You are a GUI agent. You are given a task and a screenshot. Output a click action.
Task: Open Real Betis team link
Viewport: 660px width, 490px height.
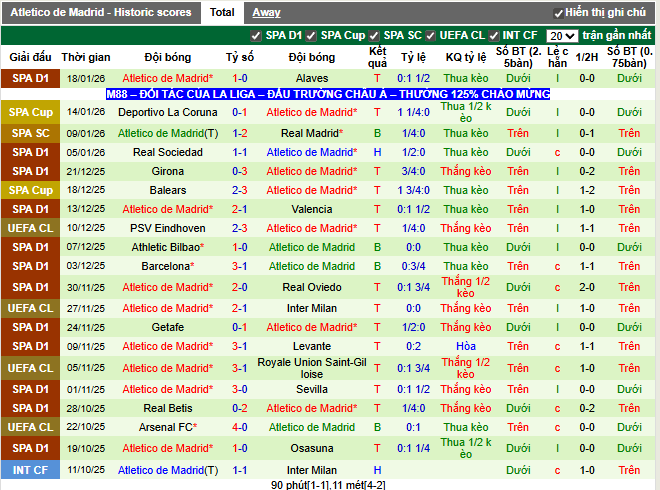168,408
